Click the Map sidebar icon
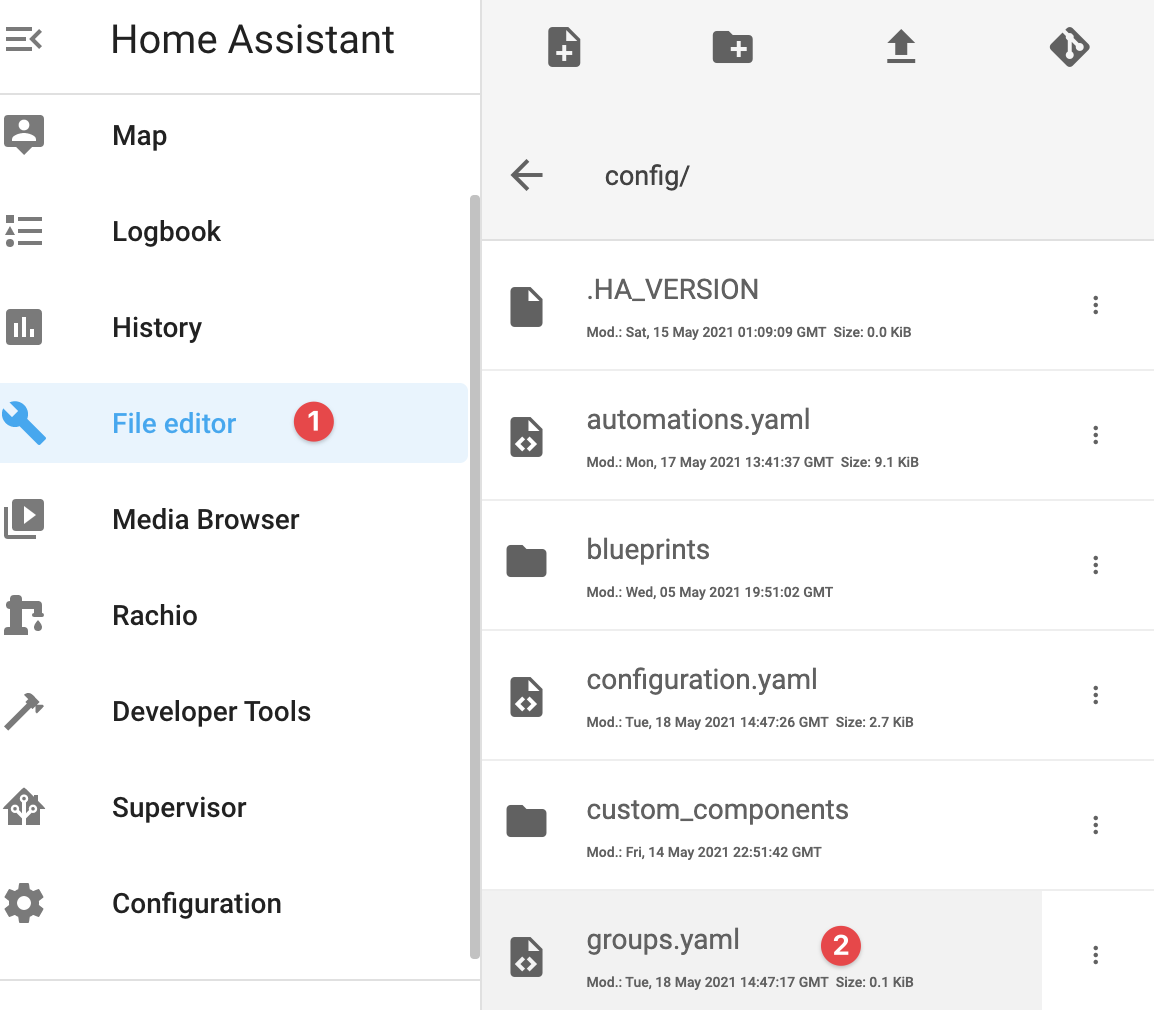This screenshot has height=1010, width=1154. [24, 135]
